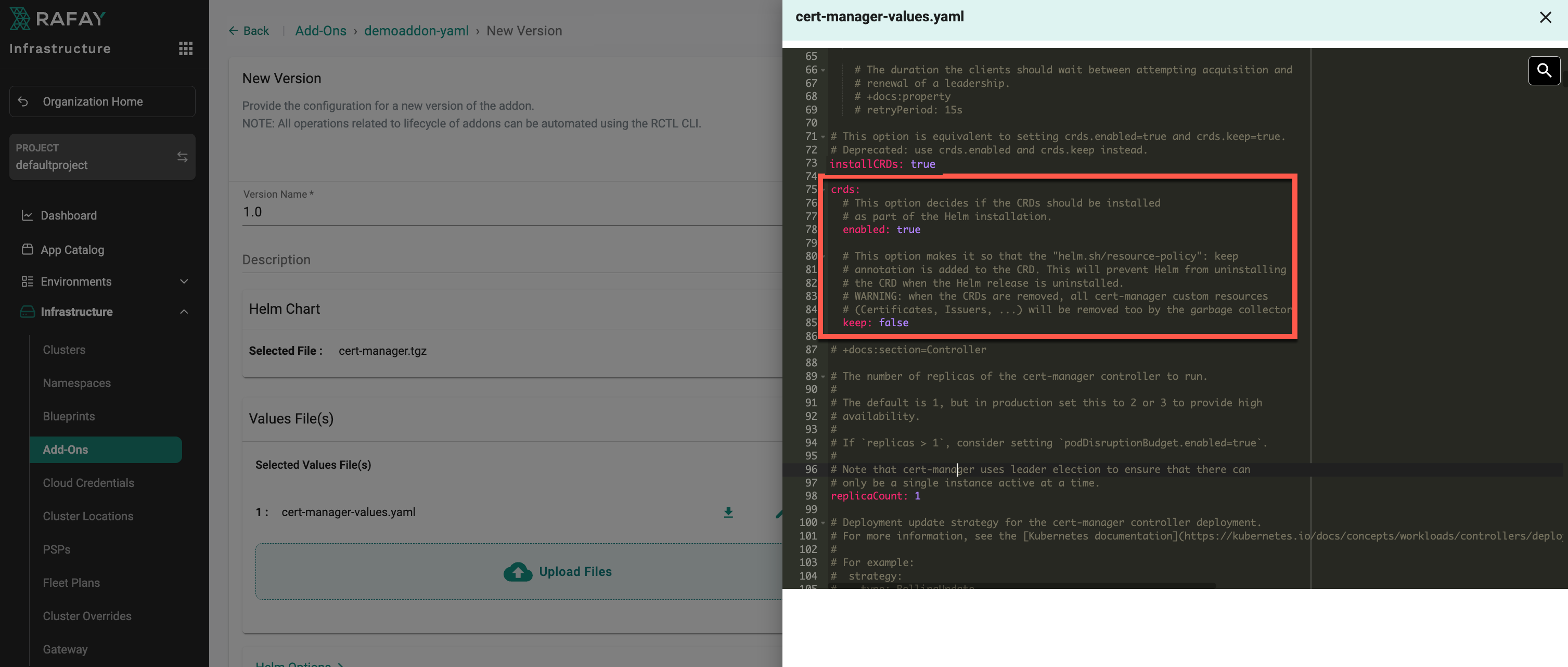Close the cert-manager-values.yaml panel
This screenshot has height=667, width=1568.
point(1546,17)
